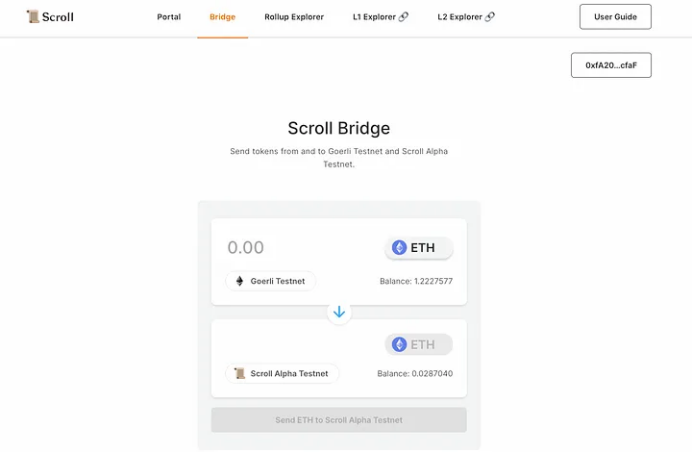Open the Goerli Testnet network selector
The height and width of the screenshot is (452, 693).
tap(270, 281)
